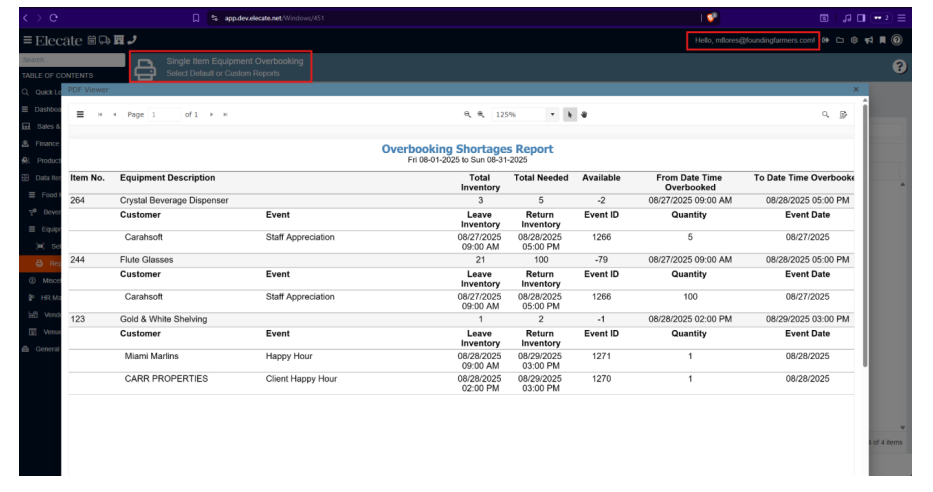This screenshot has height=492, width=933.
Task: Toggle the Elecate hamburger navigation menu
Action: [x=27, y=40]
